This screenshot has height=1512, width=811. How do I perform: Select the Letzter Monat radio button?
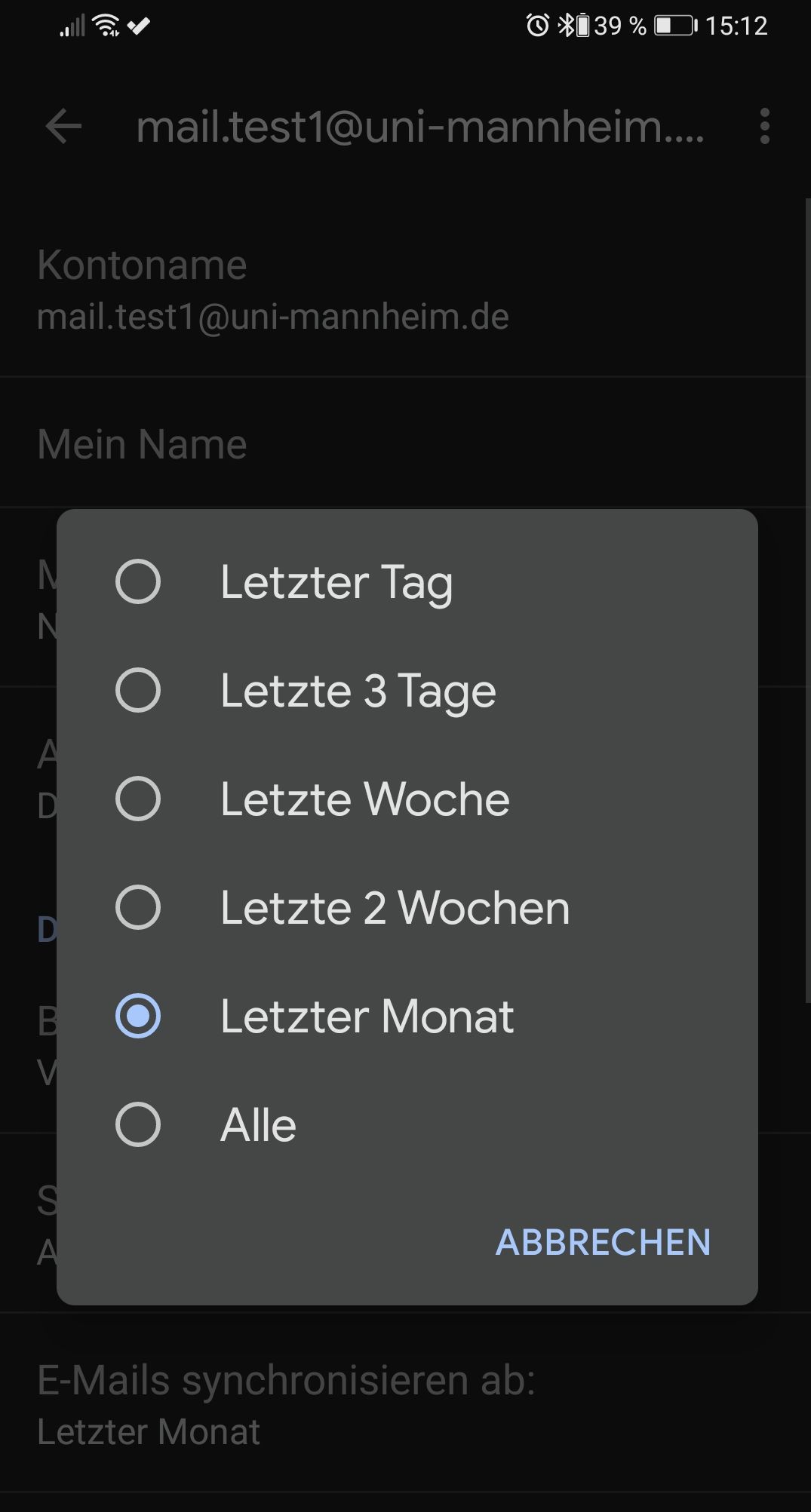[138, 1016]
